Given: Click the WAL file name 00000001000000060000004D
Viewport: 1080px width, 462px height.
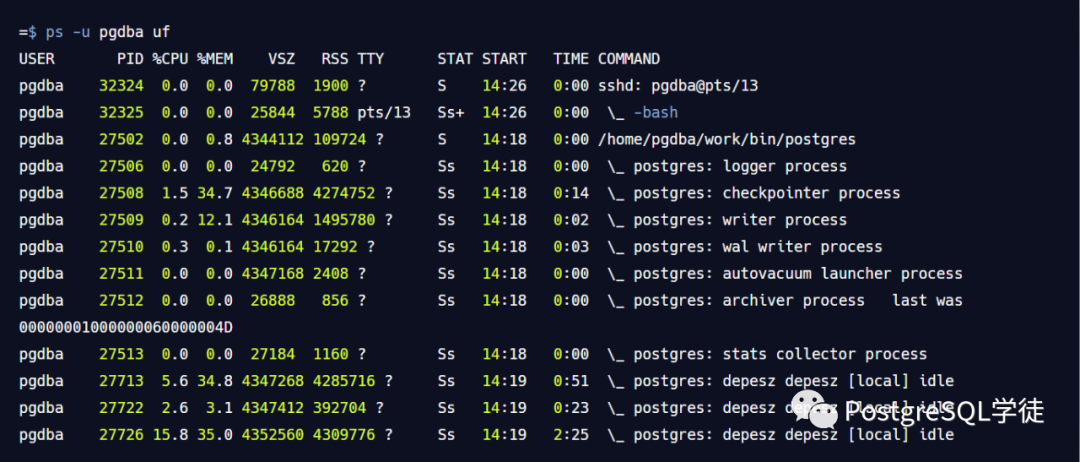Looking at the screenshot, I should [x=125, y=328].
